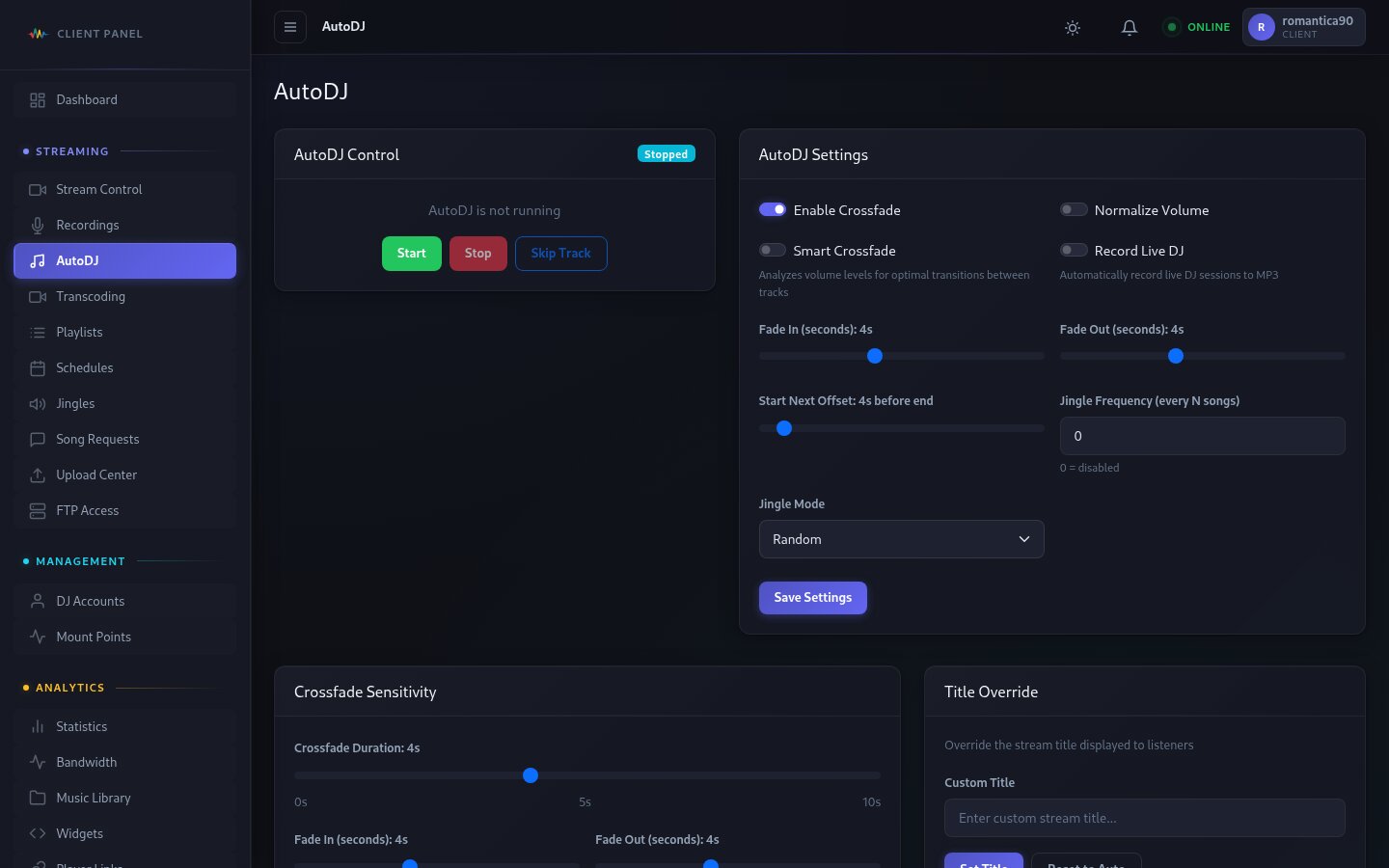Enable Record Live DJ
The image size is (1389, 868).
[x=1074, y=250]
